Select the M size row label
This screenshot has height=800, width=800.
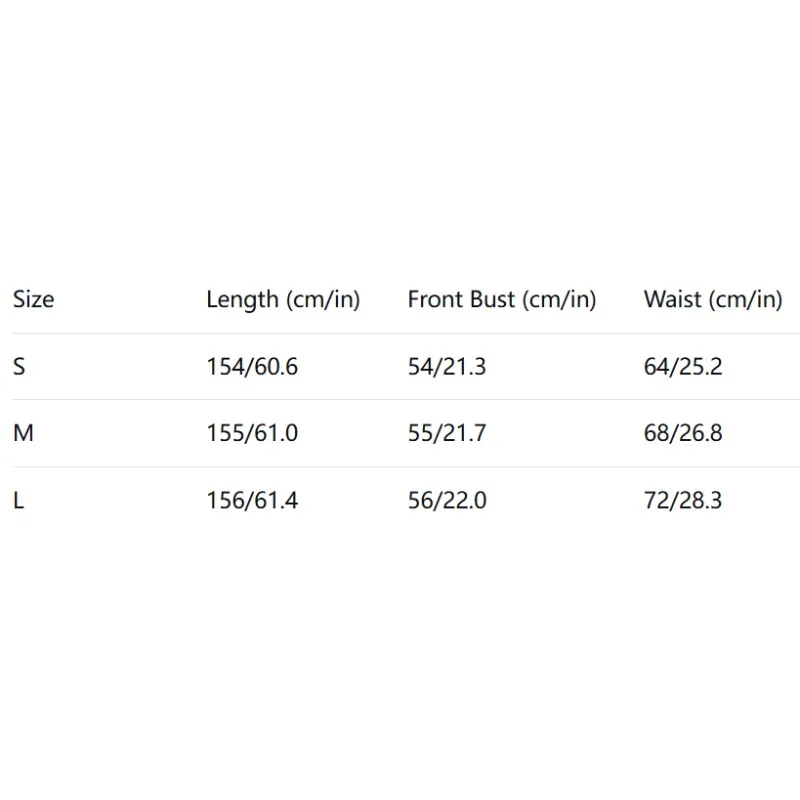coord(21,434)
